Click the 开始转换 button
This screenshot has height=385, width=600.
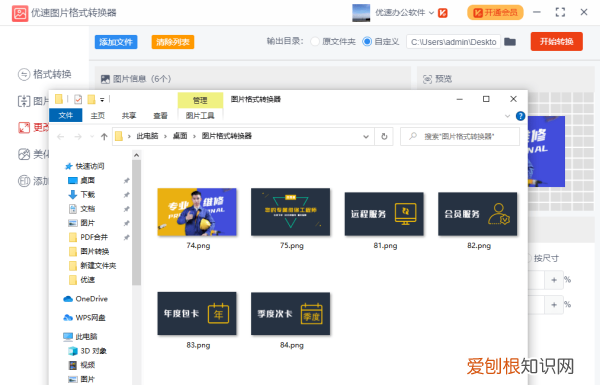pyautogui.click(x=556, y=41)
